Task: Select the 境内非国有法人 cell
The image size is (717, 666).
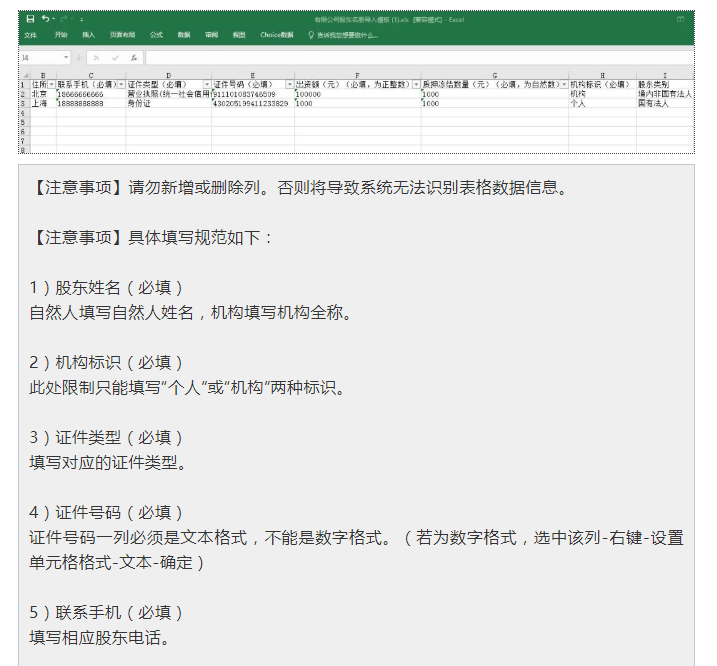Action: click(665, 94)
